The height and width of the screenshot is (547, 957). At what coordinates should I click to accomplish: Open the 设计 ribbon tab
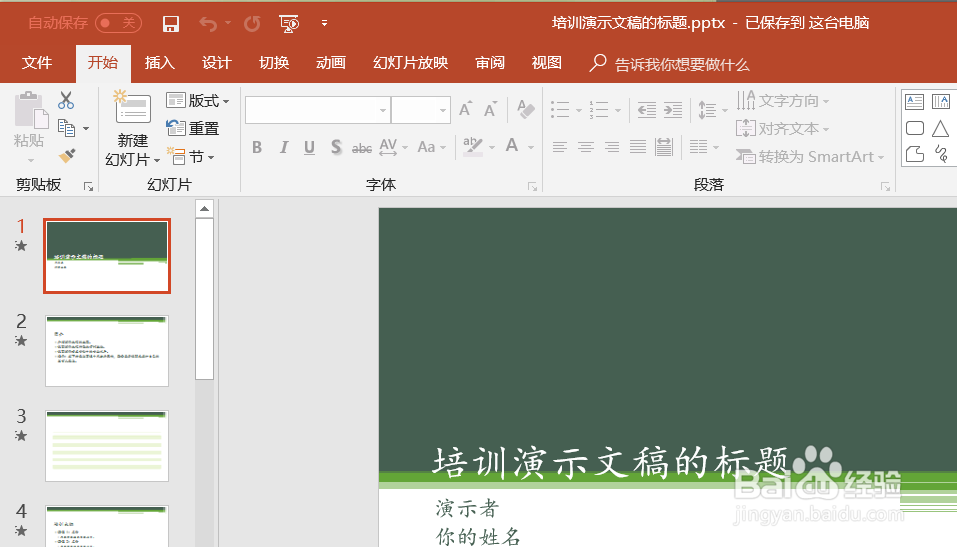[x=217, y=63]
